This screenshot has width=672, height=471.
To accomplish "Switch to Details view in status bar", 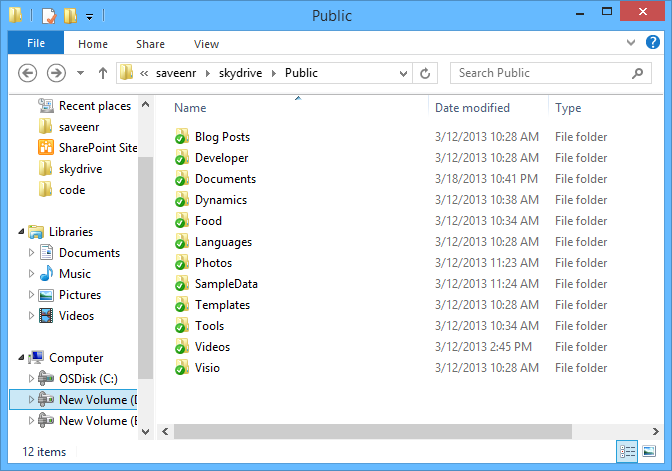I will tap(627, 452).
